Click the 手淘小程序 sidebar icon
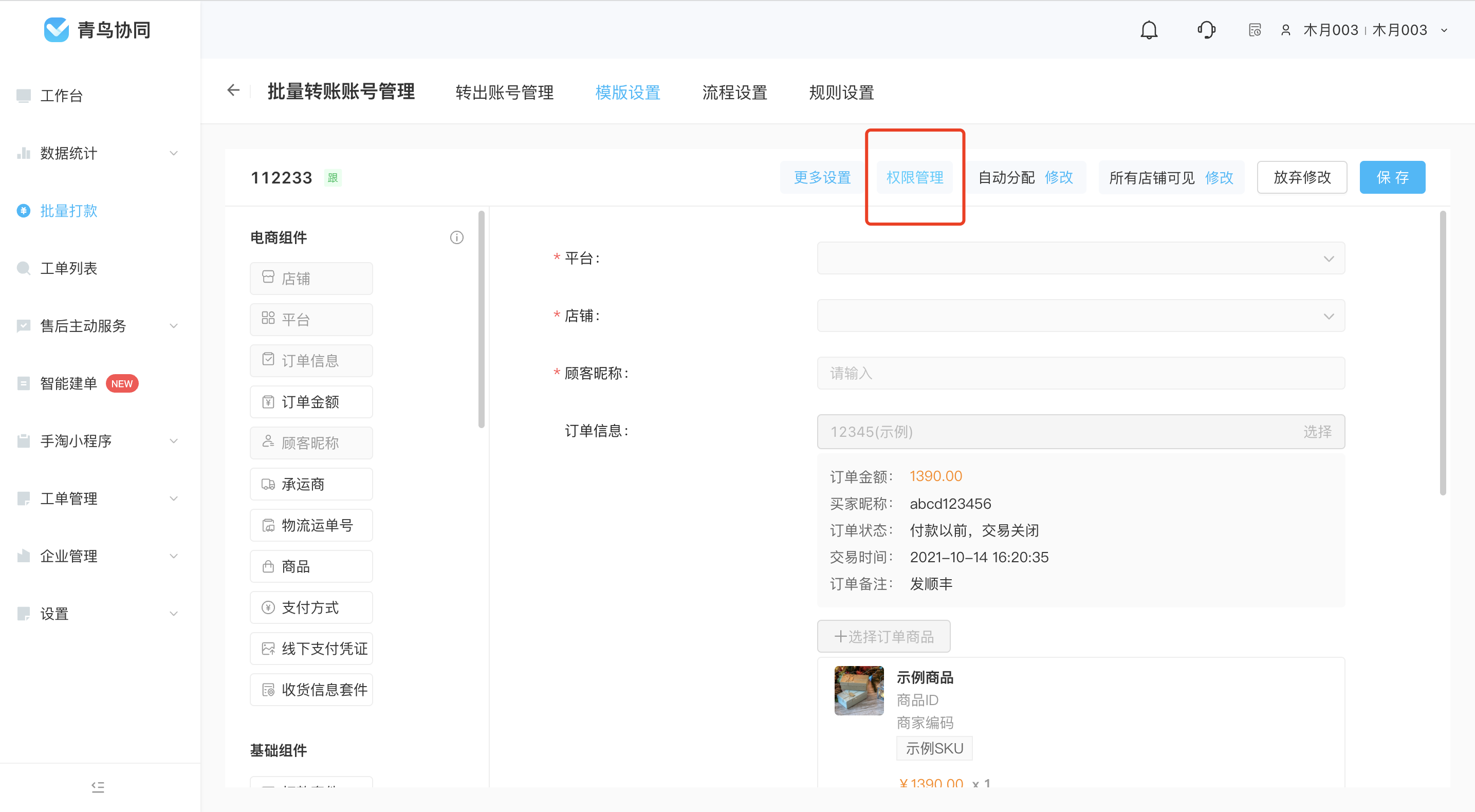1475x812 pixels. tap(24, 441)
